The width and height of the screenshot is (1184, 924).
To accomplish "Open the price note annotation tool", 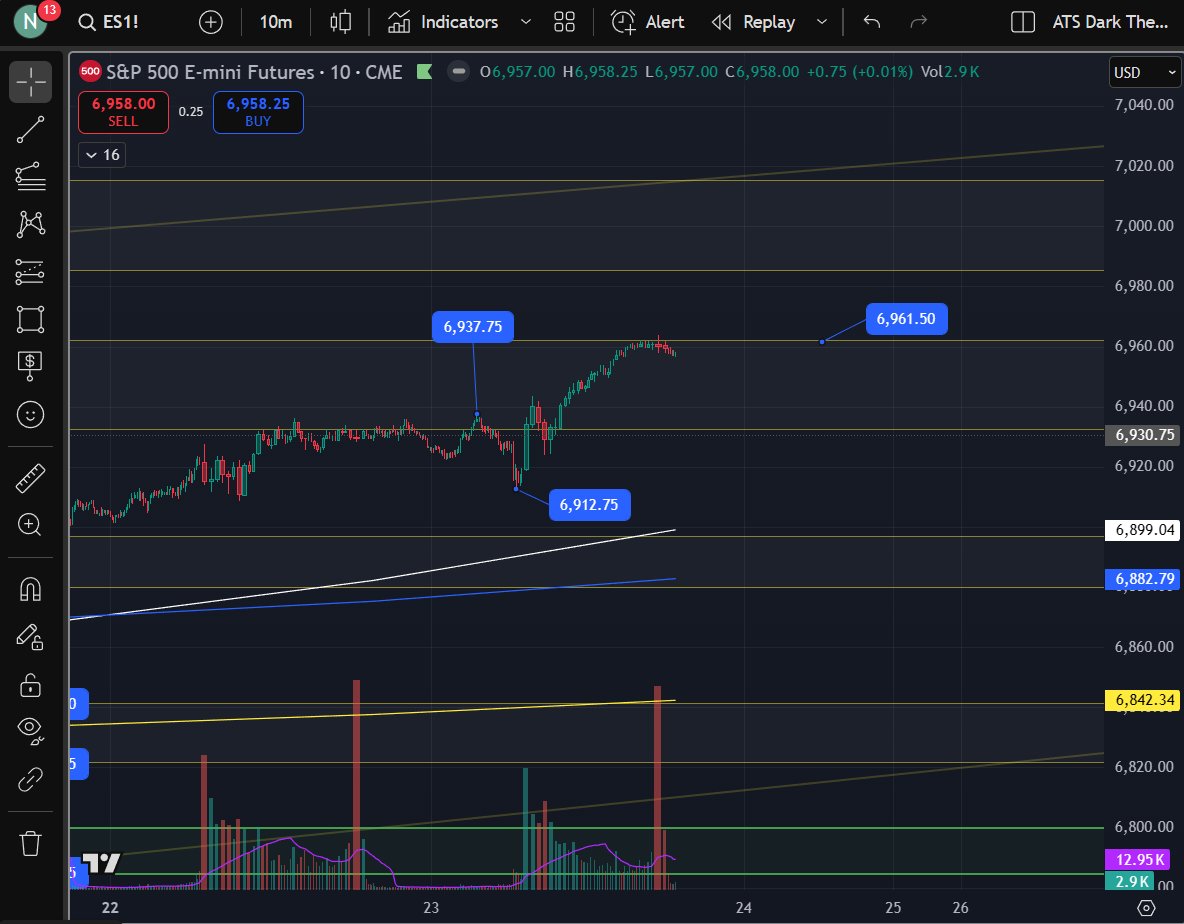I will [30, 366].
